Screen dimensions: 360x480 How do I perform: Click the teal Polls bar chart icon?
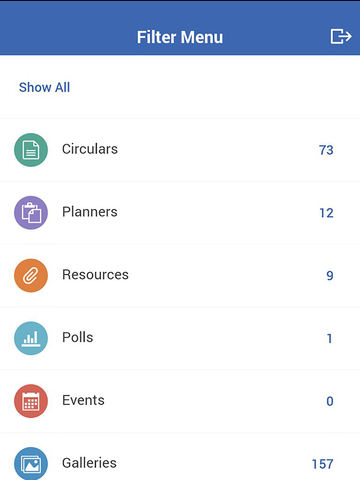click(x=31, y=338)
